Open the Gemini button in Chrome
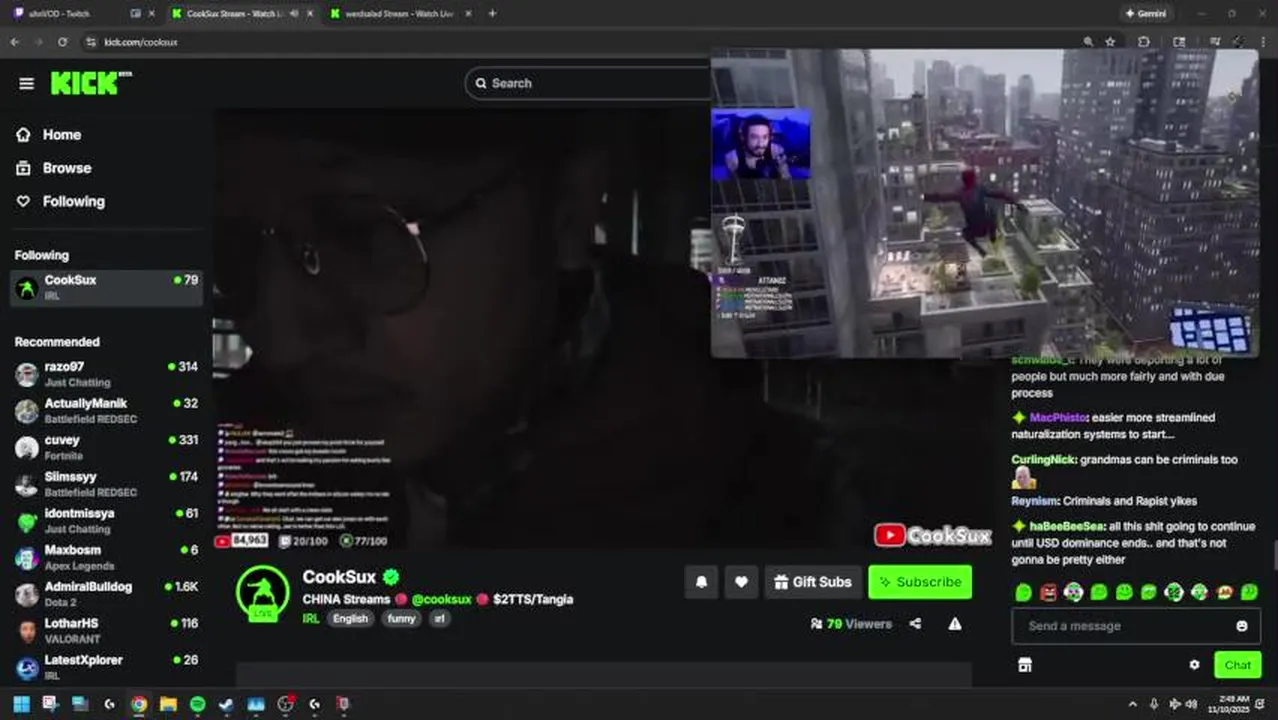Image resolution: width=1278 pixels, height=720 pixels. (x=1145, y=14)
